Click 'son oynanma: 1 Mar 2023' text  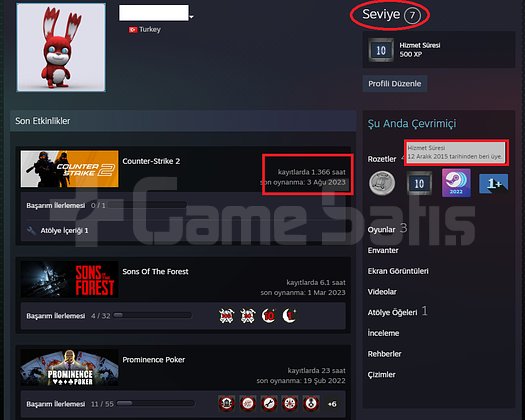[x=303, y=293]
